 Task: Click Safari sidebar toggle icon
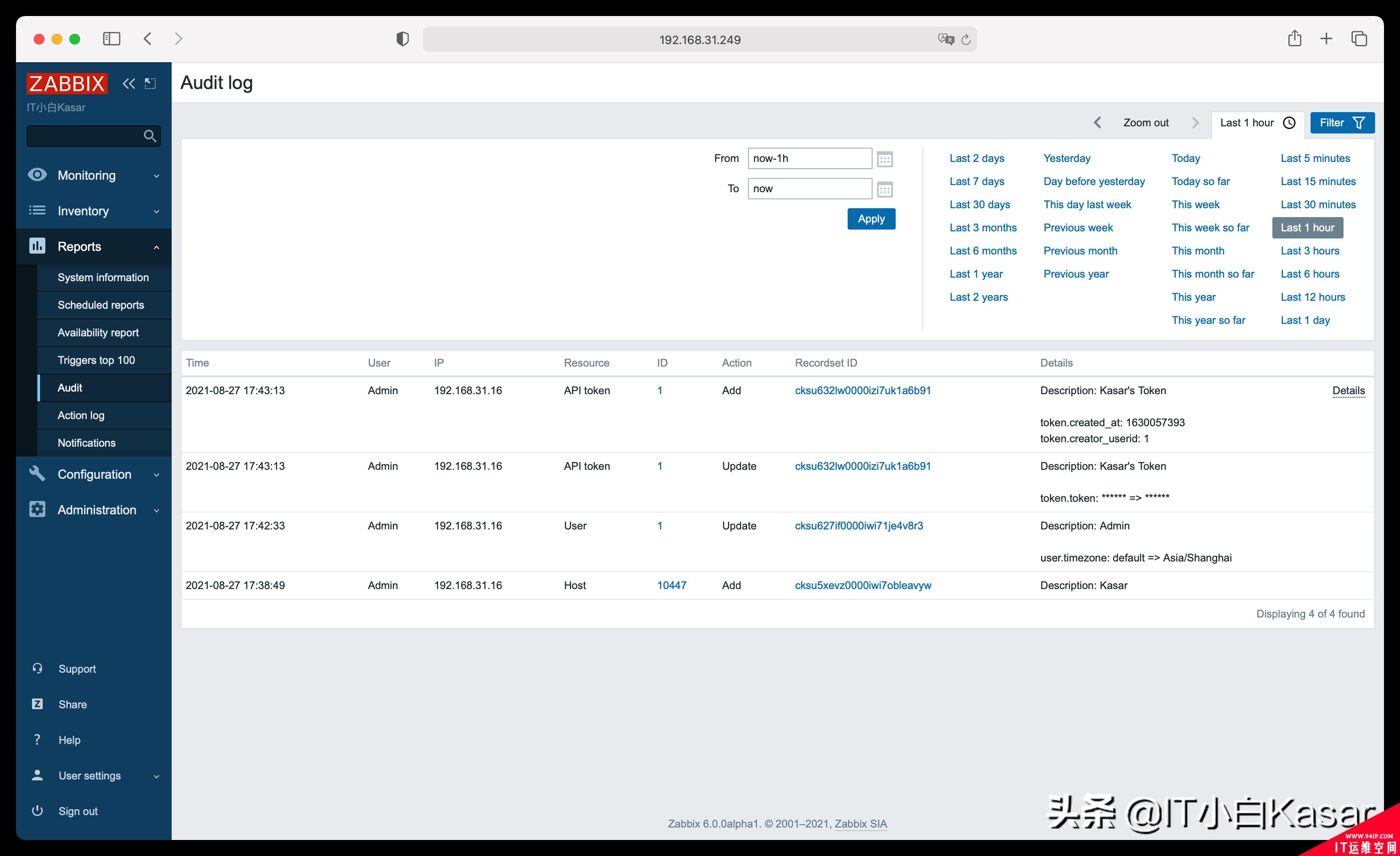click(111, 39)
